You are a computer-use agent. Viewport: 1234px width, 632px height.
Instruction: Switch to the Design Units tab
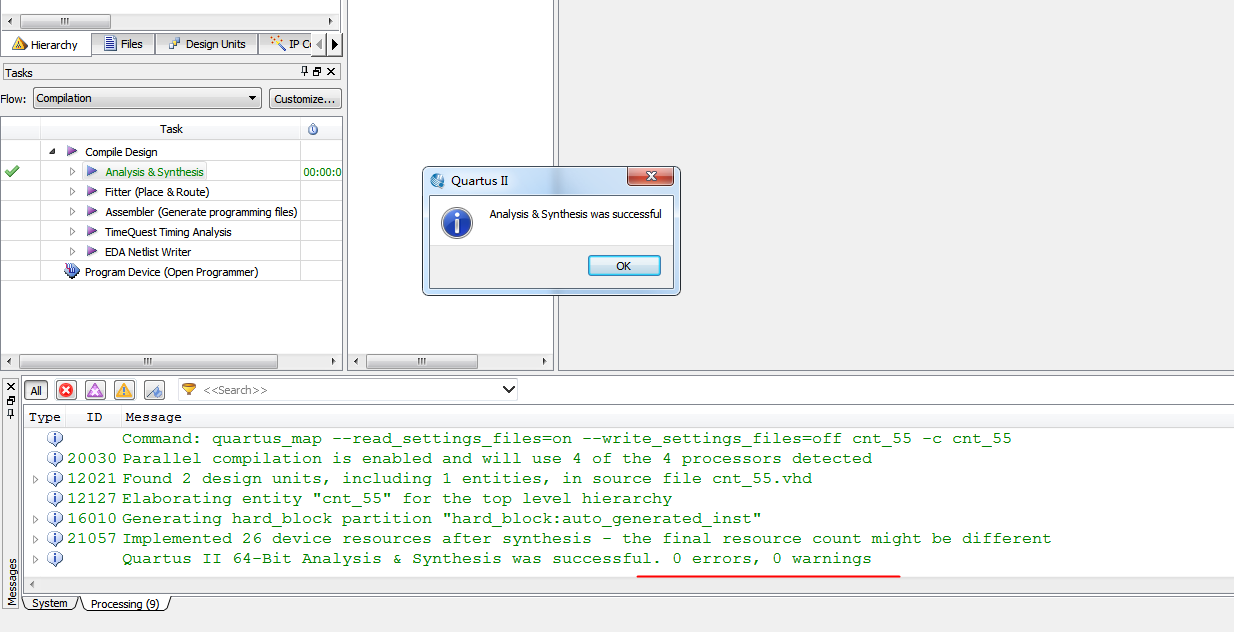pos(207,44)
